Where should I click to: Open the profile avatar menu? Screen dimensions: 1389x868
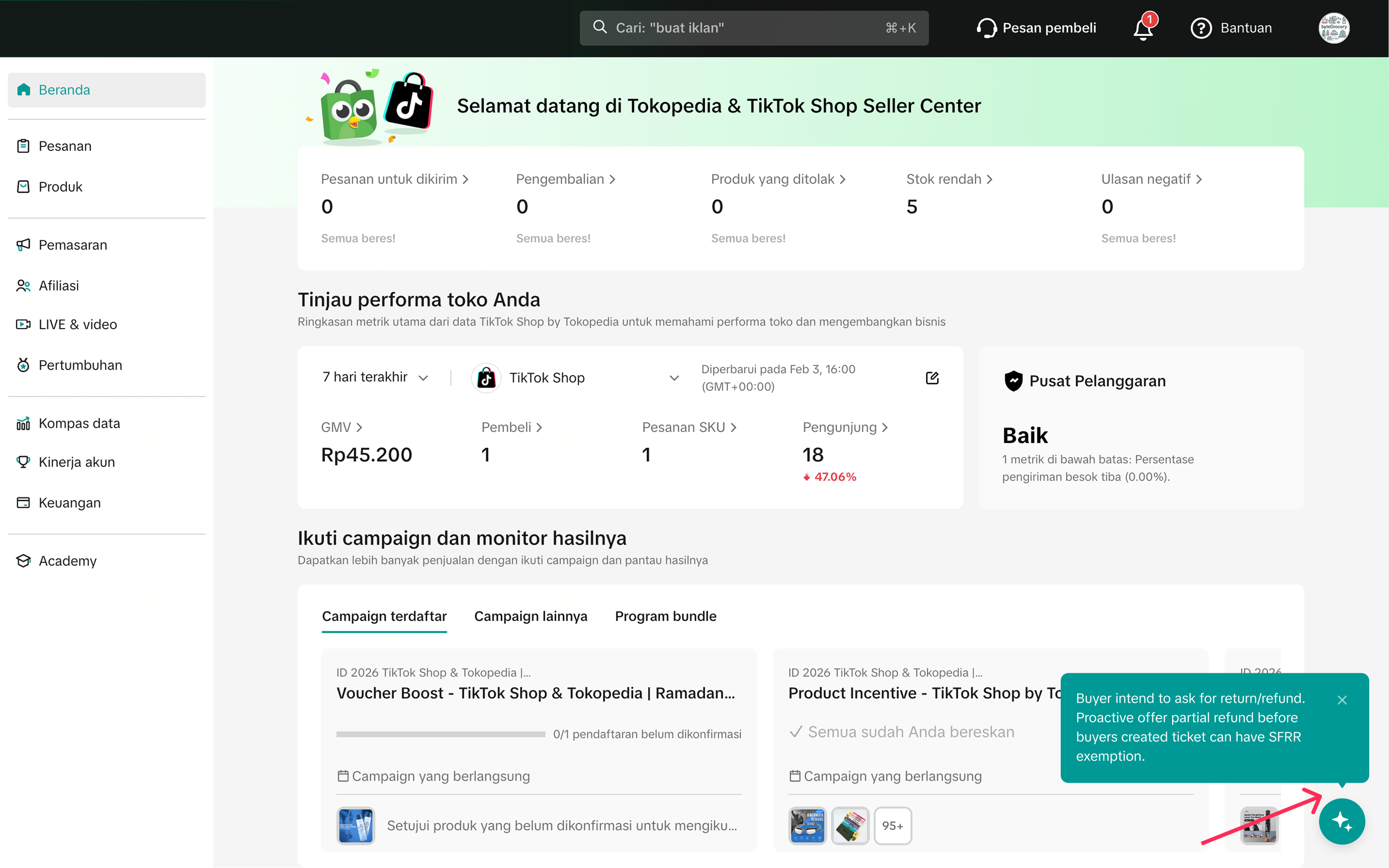coord(1333,28)
